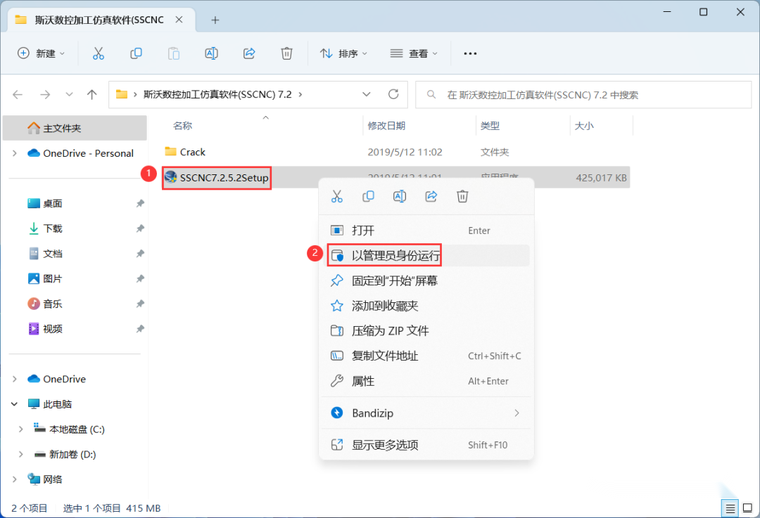Expand the 本地磁盘 (C:) node

tap(21, 429)
